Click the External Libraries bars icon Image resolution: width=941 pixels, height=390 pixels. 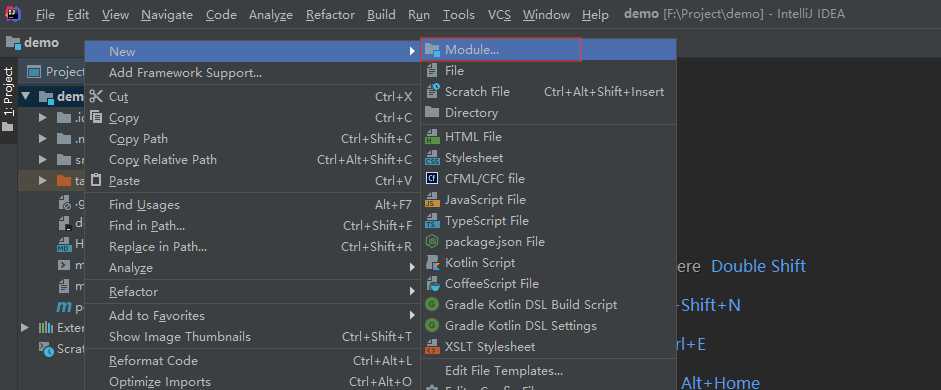click(x=46, y=328)
